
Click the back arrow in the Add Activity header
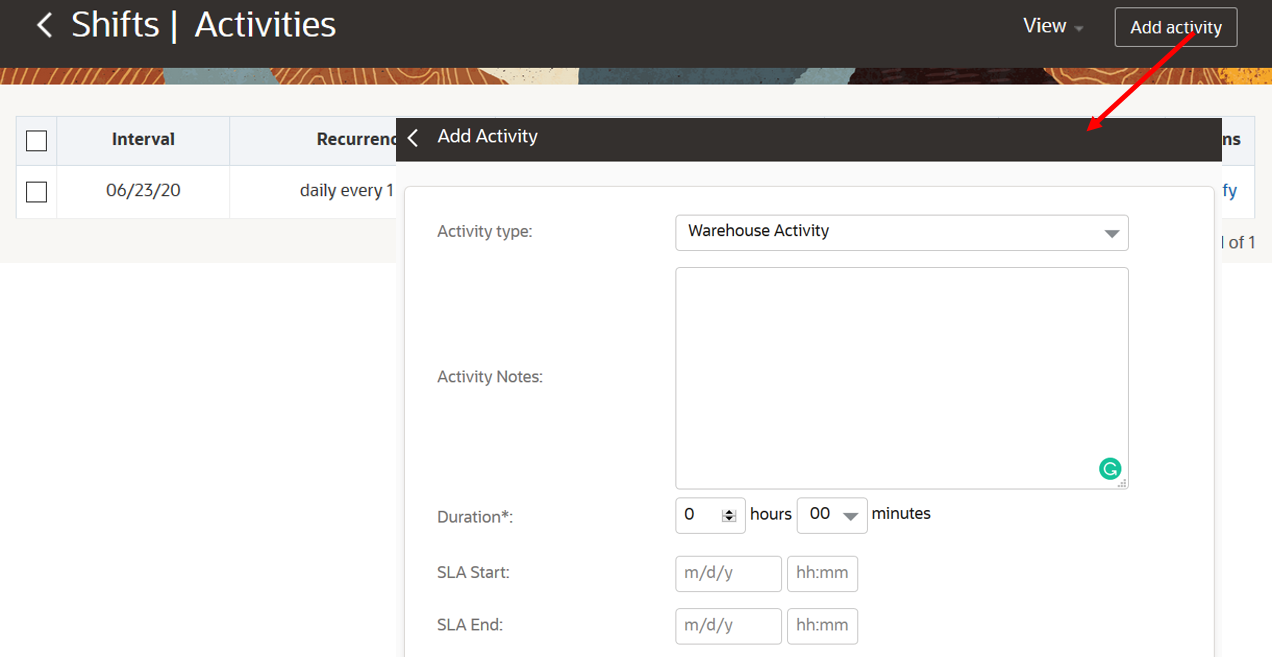pos(412,137)
